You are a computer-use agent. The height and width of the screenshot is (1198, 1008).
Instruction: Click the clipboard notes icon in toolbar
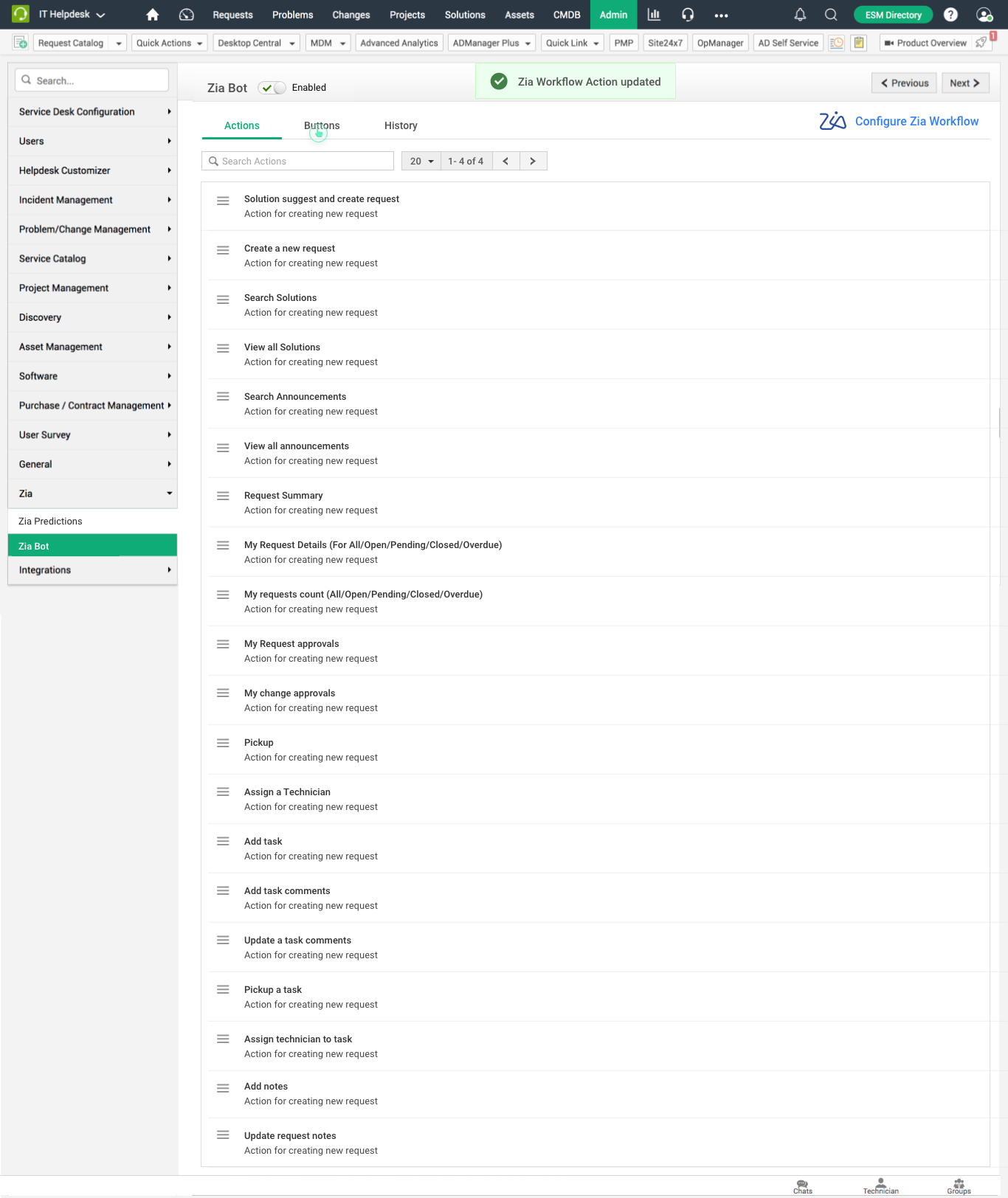pyautogui.click(x=859, y=43)
